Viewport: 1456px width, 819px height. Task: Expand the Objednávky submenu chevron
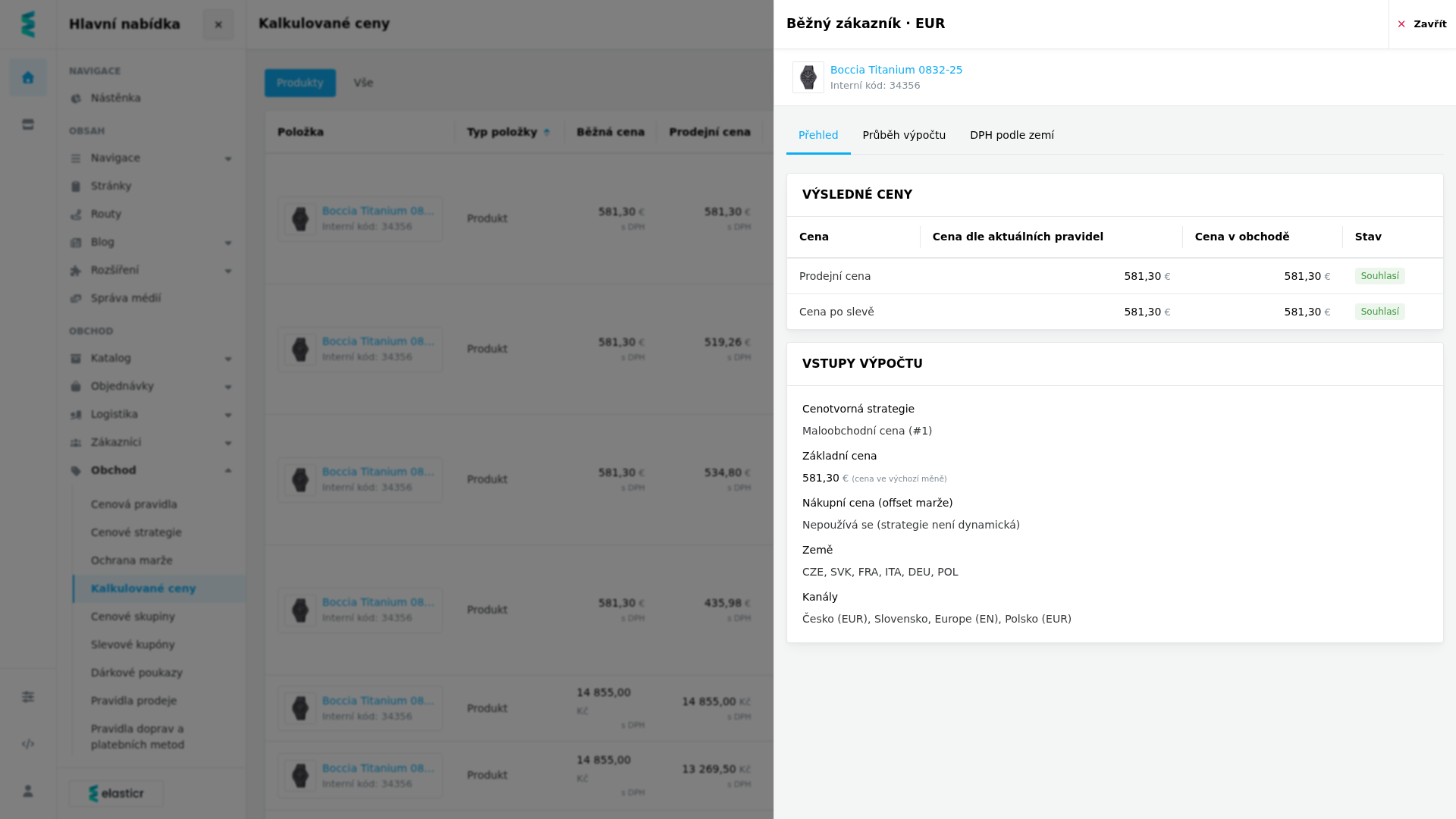point(228,387)
